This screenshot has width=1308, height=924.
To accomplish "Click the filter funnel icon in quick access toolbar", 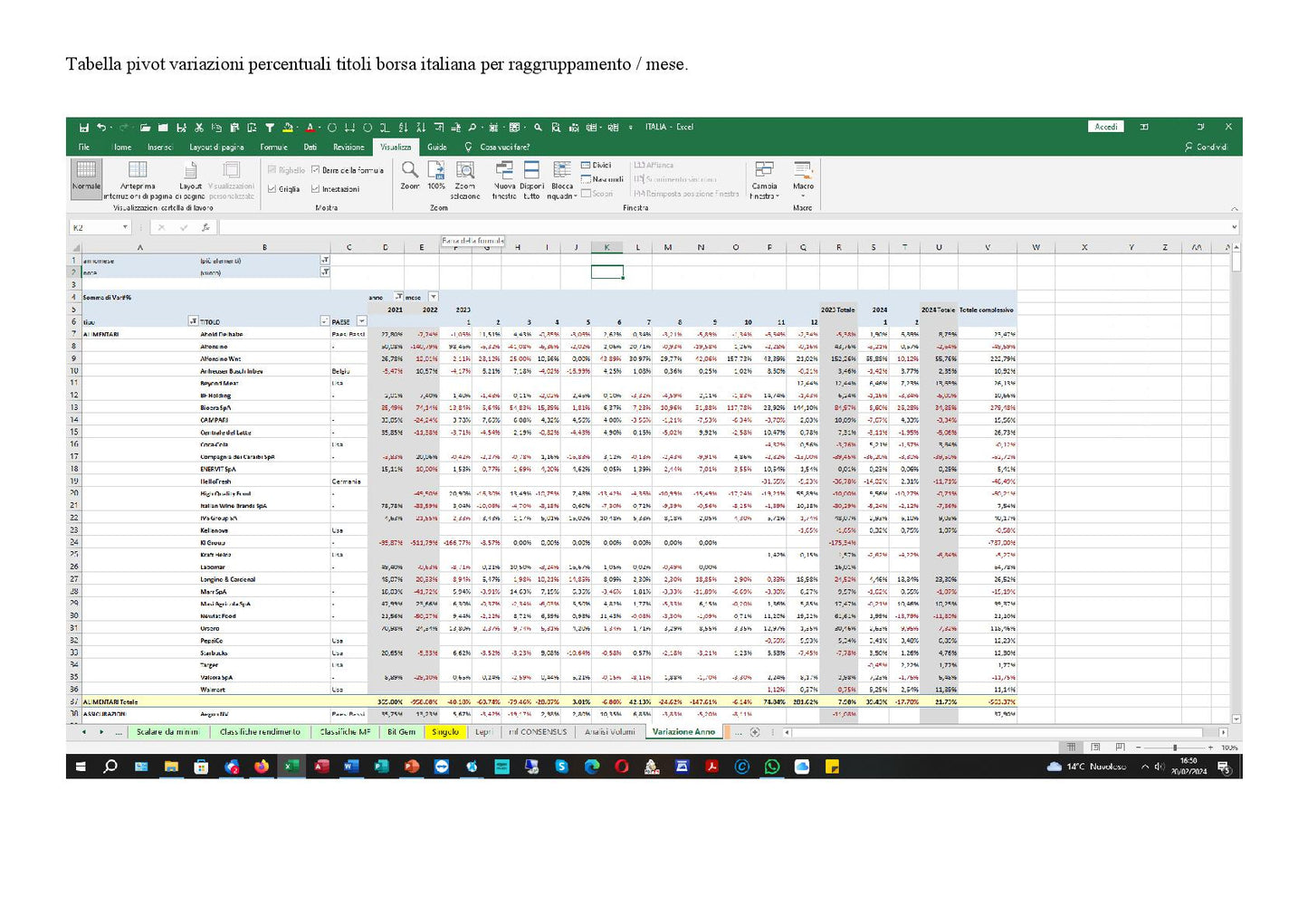I will pyautogui.click(x=269, y=128).
